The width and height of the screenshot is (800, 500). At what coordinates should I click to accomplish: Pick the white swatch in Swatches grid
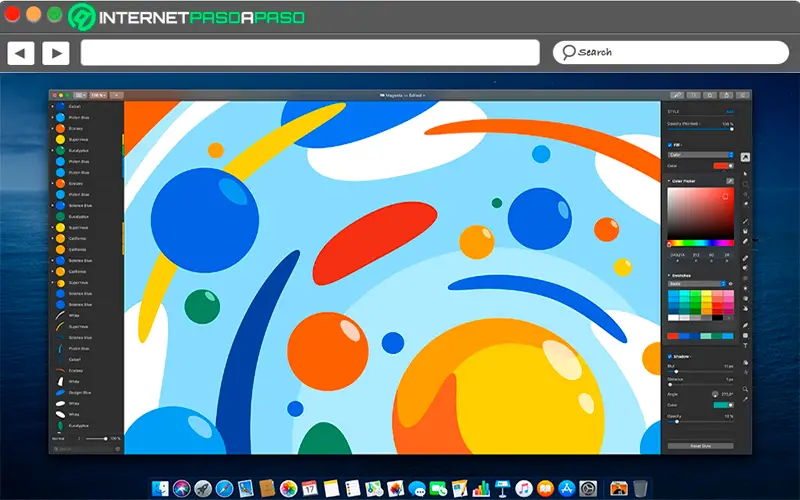pyautogui.click(x=673, y=317)
